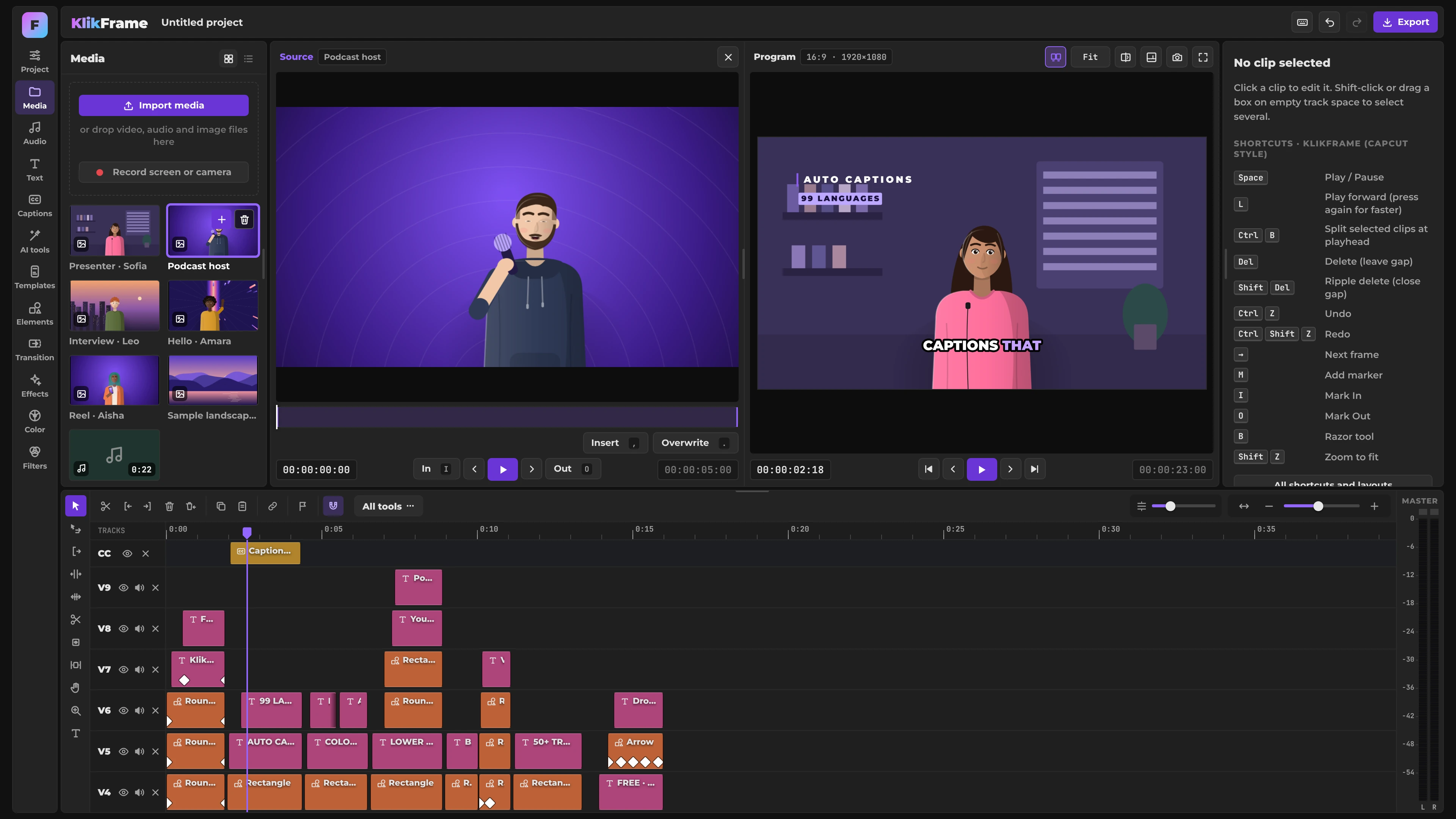This screenshot has height=819, width=1456.
Task: Switch media panel to grid view
Action: click(x=228, y=59)
